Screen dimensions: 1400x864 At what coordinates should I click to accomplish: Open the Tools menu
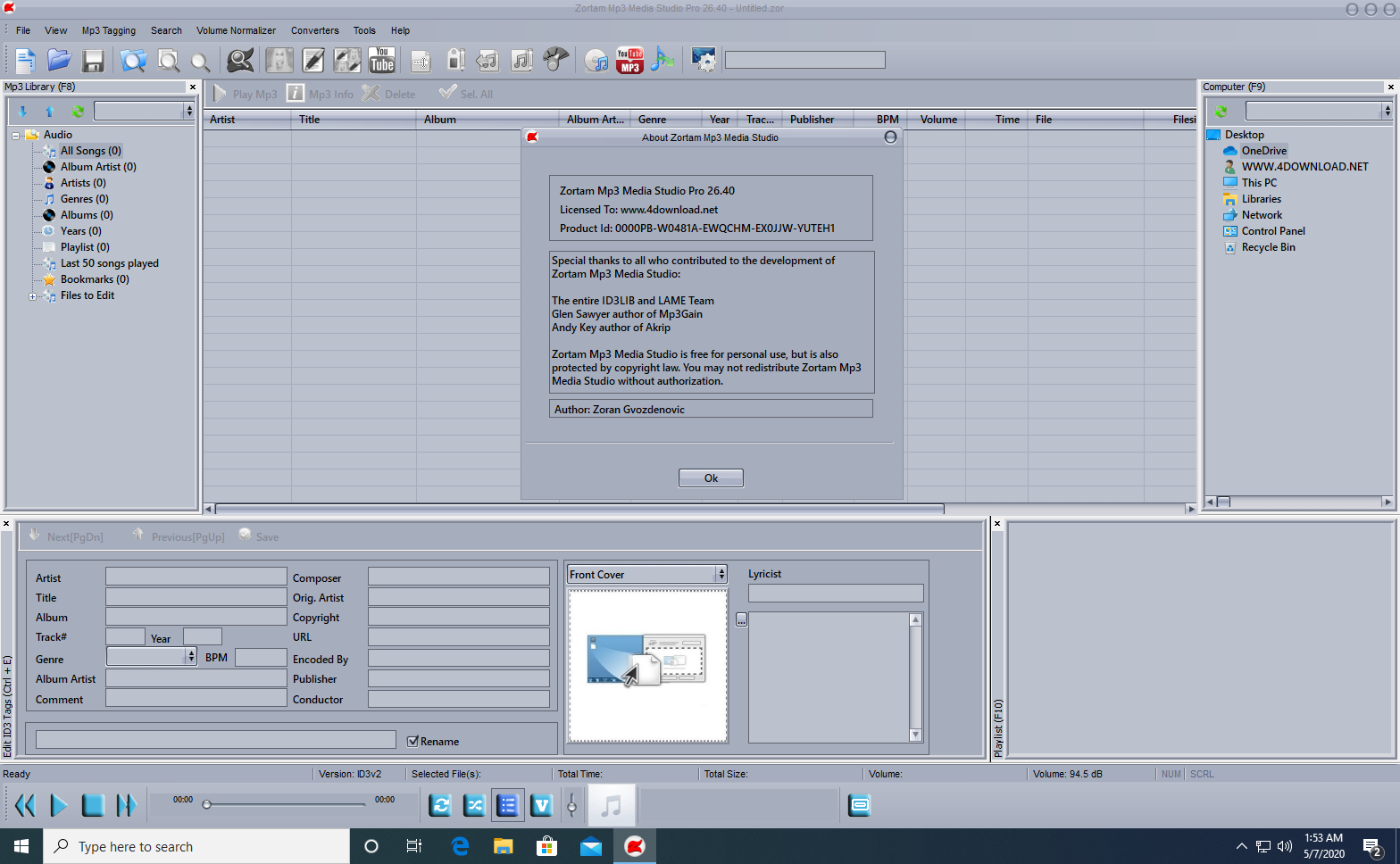(x=364, y=30)
